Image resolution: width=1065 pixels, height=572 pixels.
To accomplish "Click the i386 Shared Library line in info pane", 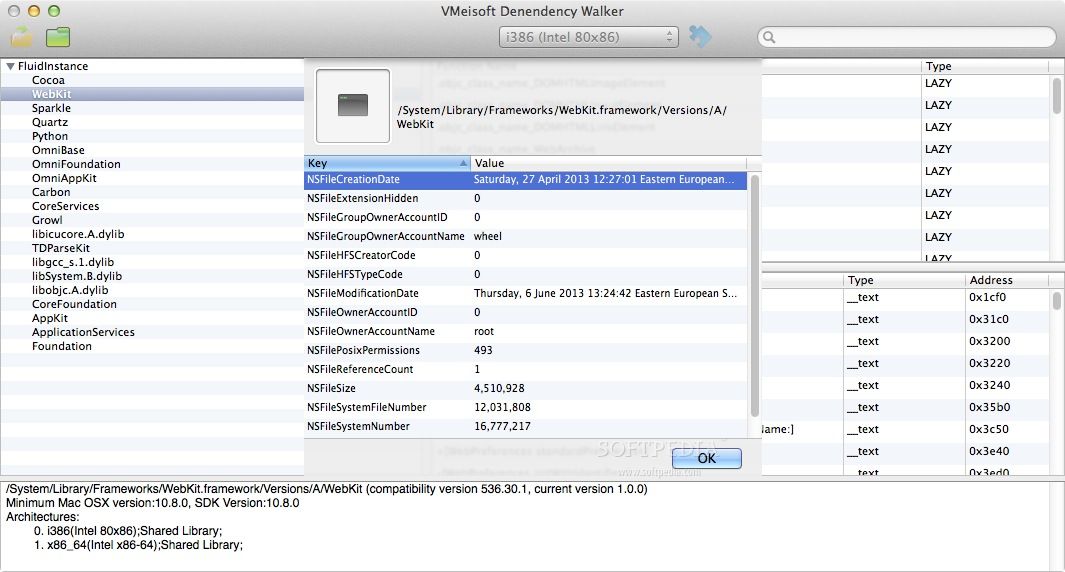I will [x=128, y=531].
